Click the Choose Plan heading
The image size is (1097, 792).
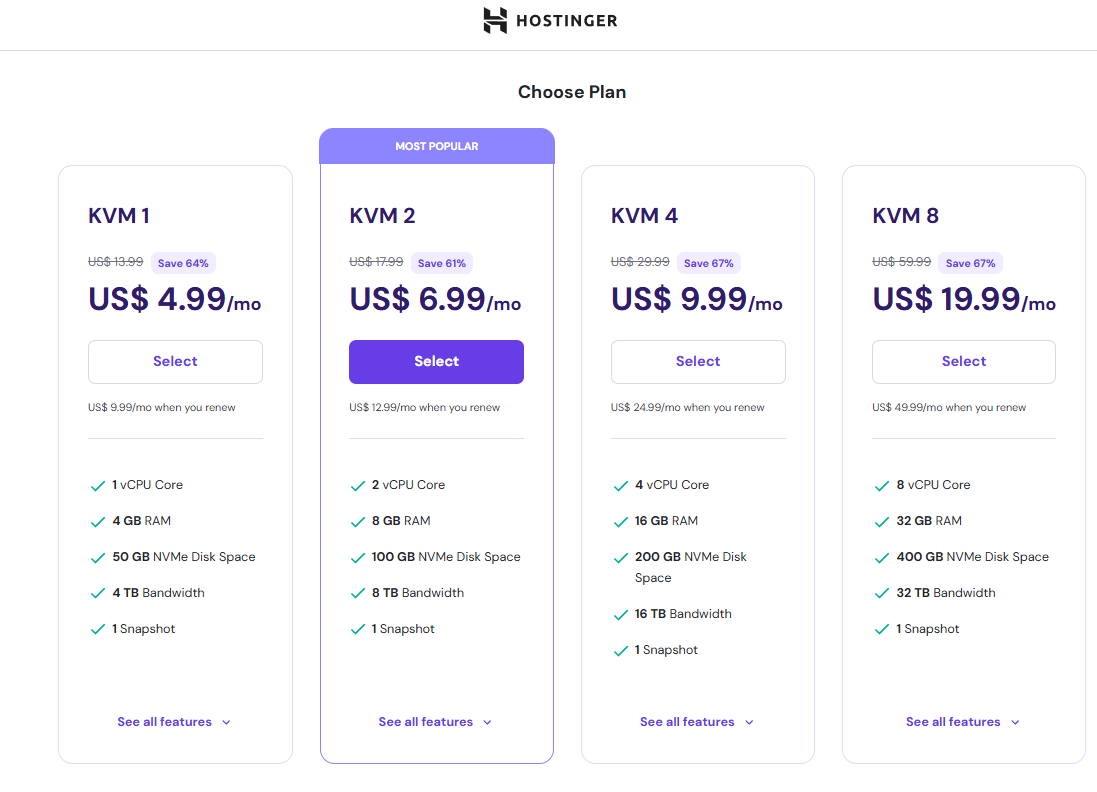click(x=572, y=92)
